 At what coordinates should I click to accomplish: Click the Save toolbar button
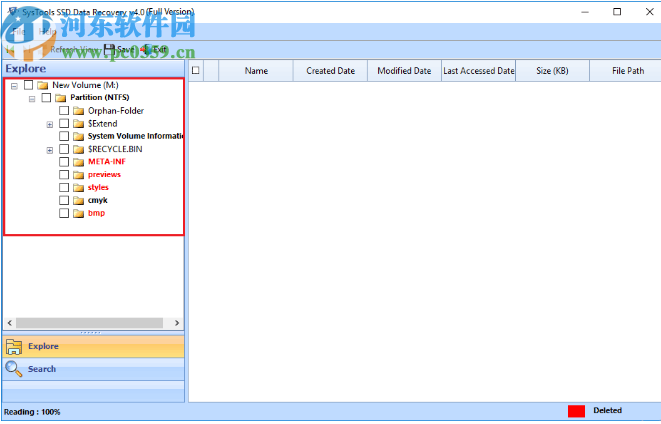[x=120, y=49]
